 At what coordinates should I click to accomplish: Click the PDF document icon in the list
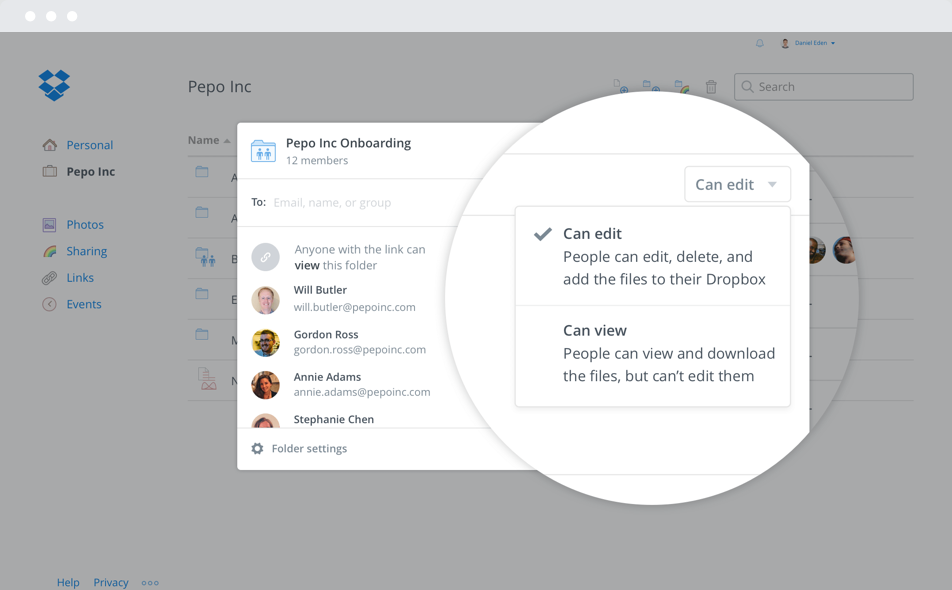tap(207, 378)
